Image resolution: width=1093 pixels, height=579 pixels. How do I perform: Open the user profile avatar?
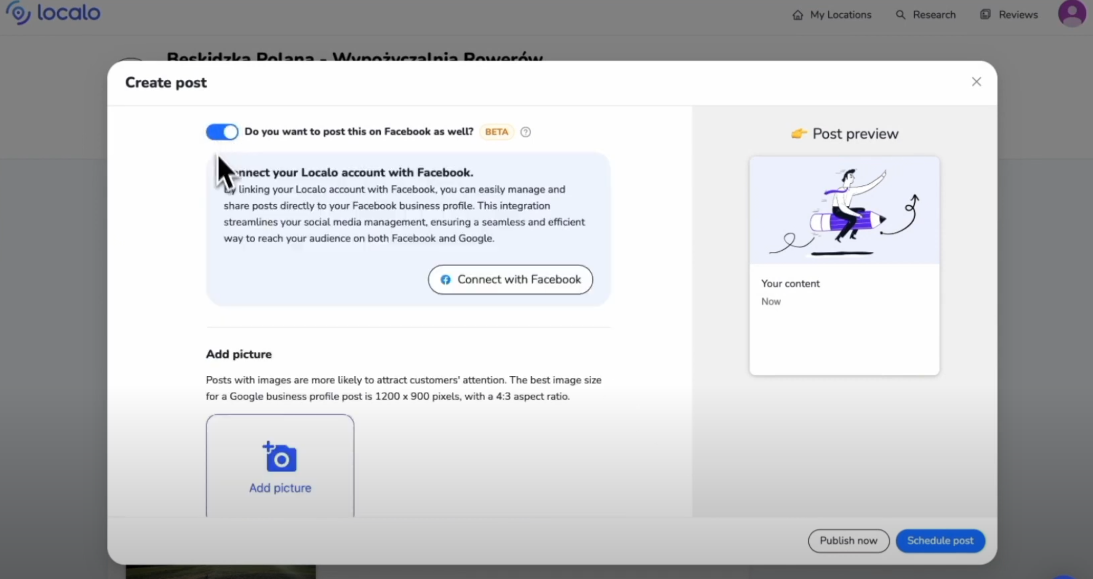pos(1071,14)
